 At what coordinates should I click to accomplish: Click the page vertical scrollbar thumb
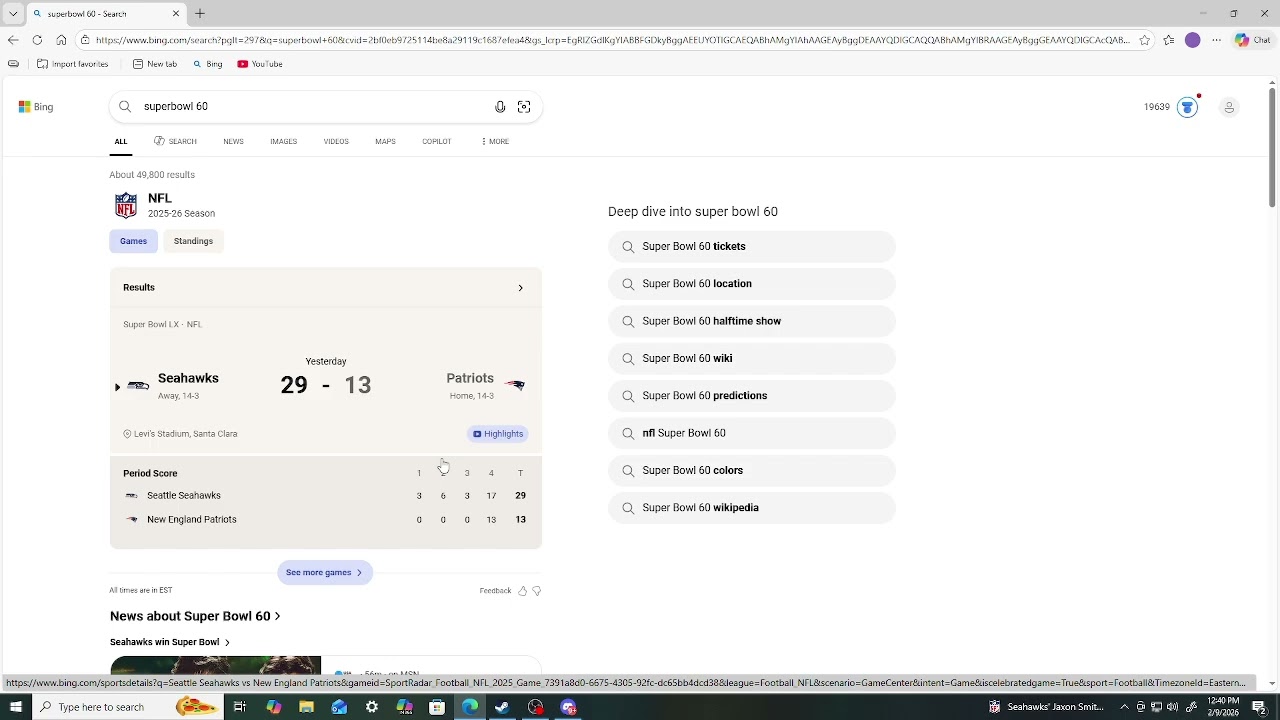1272,148
